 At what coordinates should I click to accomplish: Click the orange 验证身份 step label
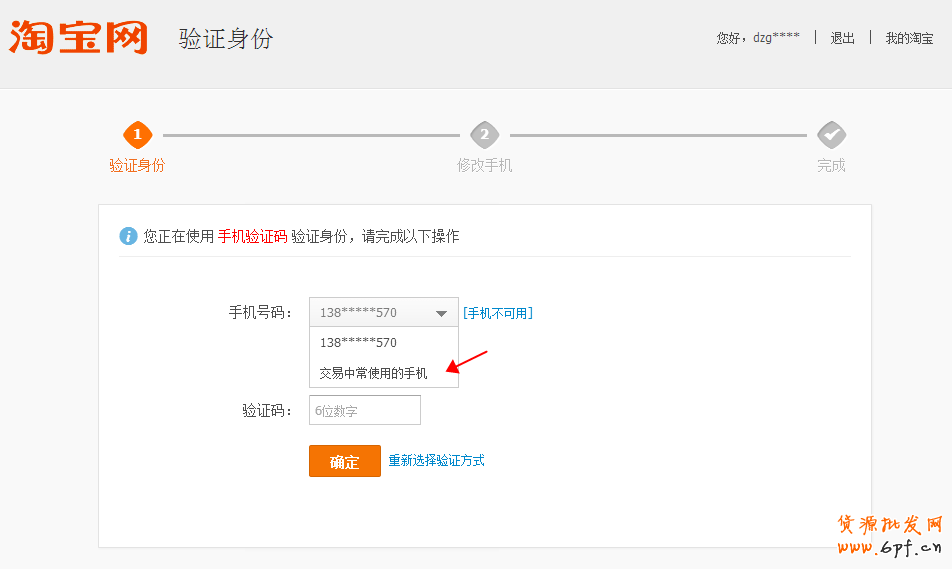tap(137, 165)
